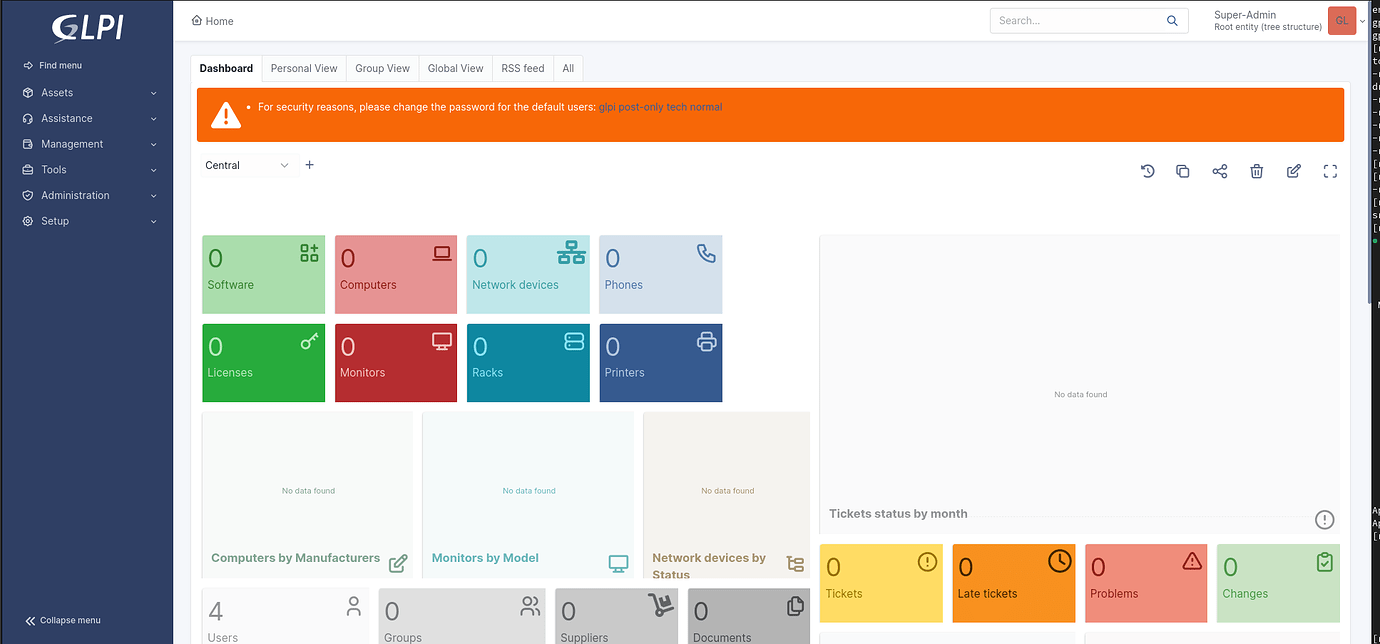
Task: Focus the global Search field
Action: tap(1078, 20)
